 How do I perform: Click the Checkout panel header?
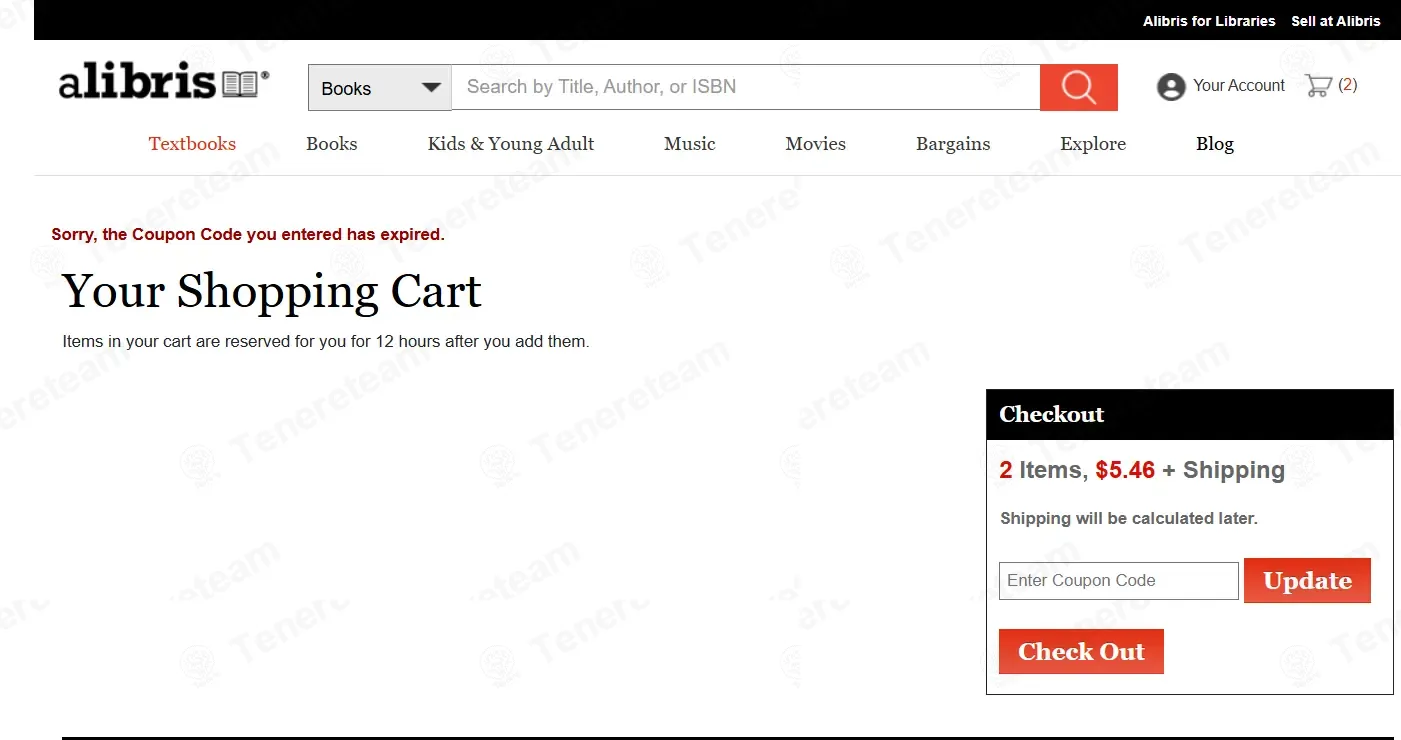click(x=1190, y=415)
